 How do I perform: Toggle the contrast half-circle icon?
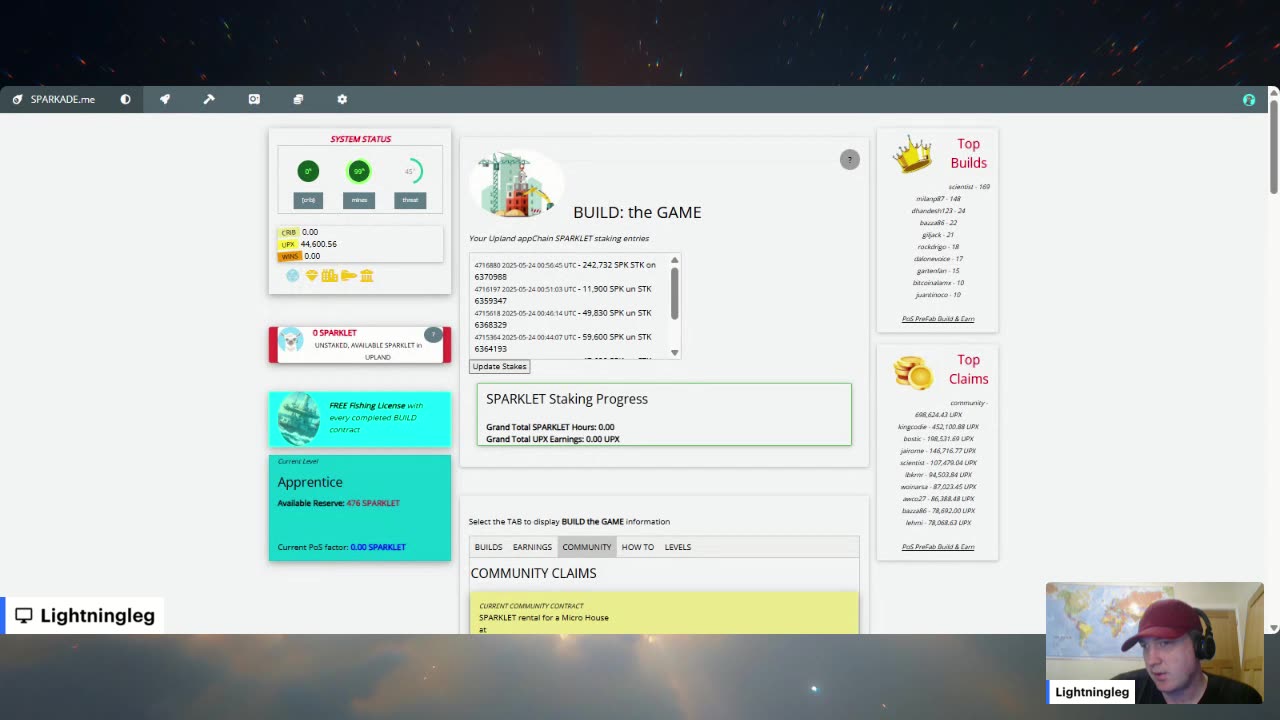point(125,99)
